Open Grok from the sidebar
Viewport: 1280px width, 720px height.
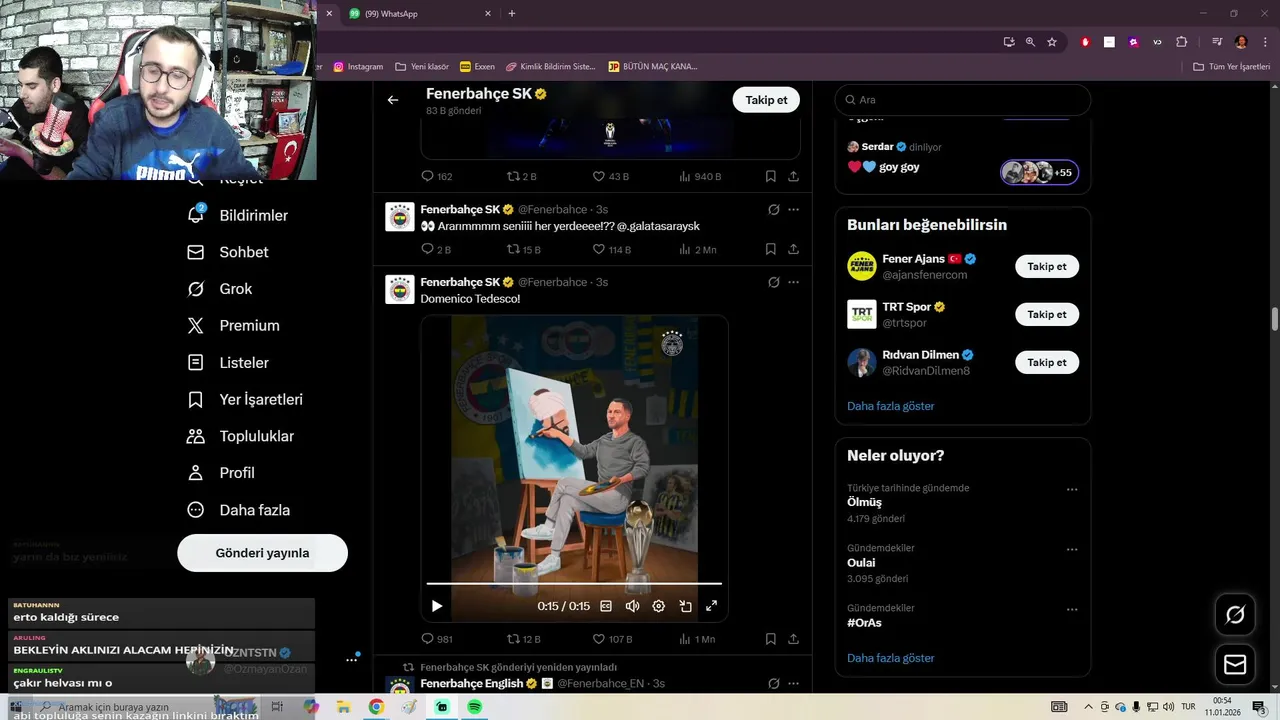click(220, 289)
